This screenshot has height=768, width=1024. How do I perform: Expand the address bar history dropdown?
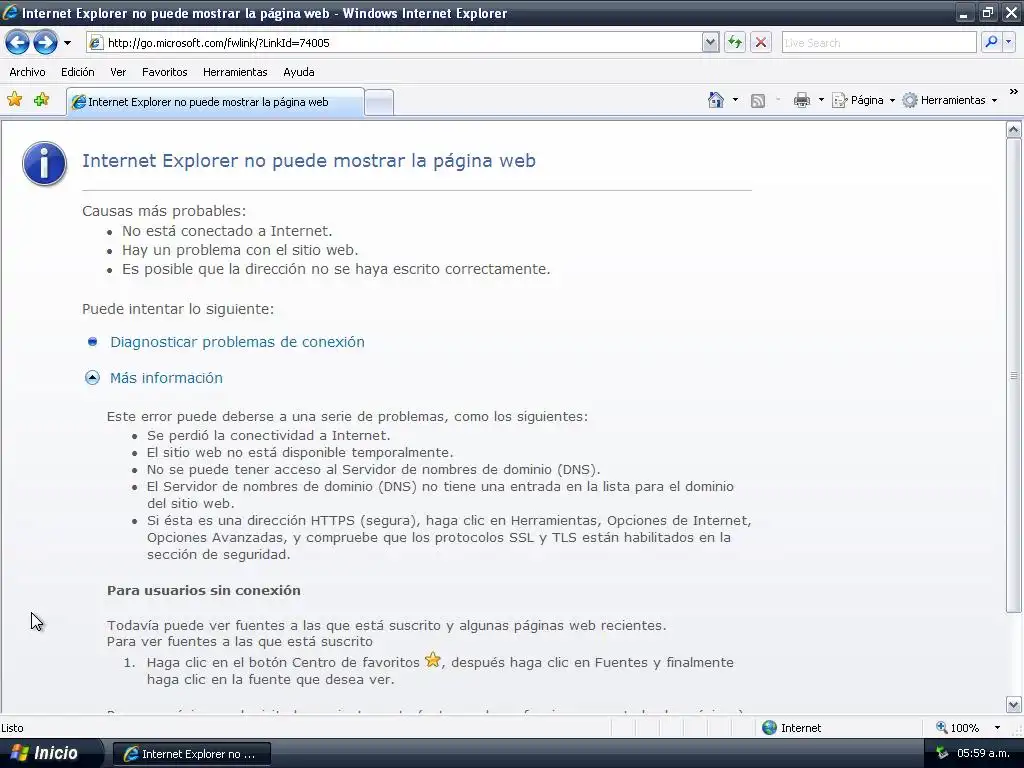click(x=711, y=43)
